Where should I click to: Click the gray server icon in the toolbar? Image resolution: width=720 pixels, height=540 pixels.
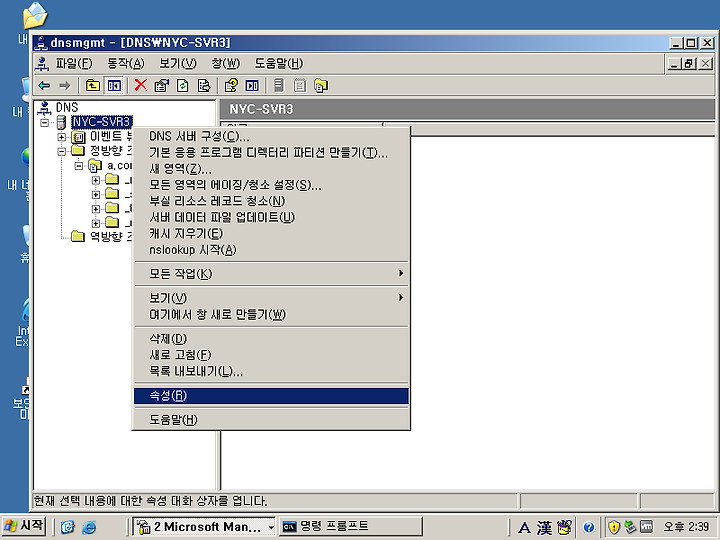click(279, 85)
